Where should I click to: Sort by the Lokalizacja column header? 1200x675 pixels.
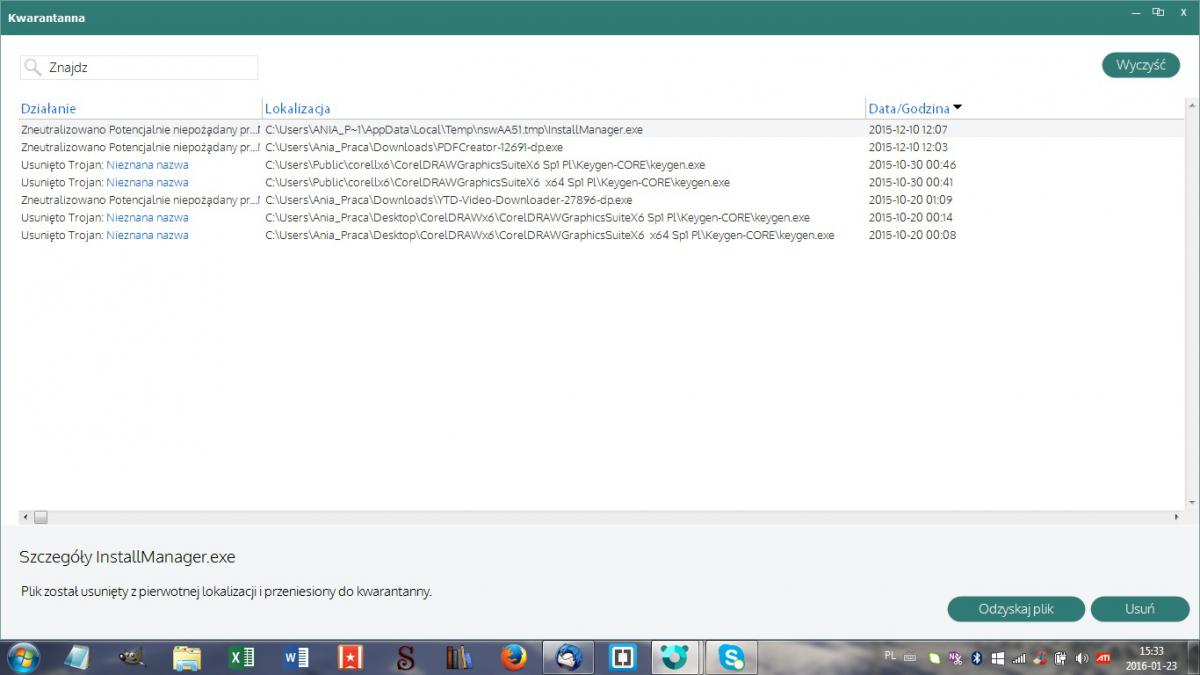(x=297, y=108)
